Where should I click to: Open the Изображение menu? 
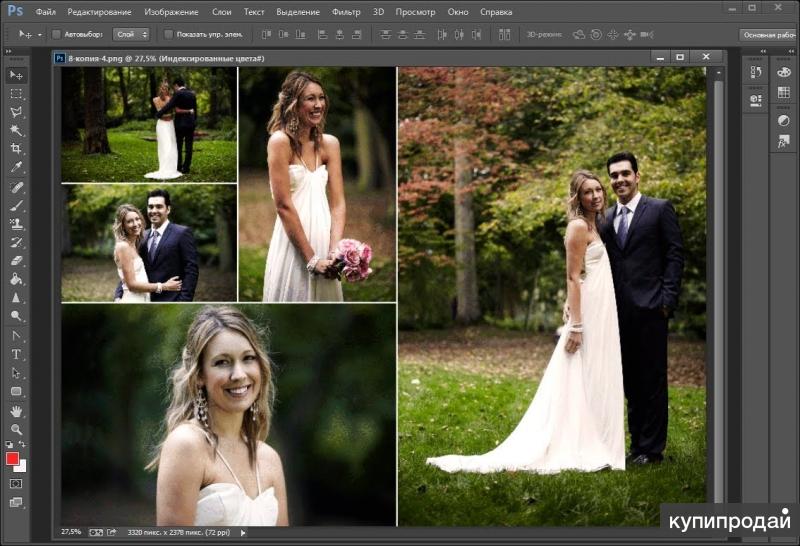[171, 12]
